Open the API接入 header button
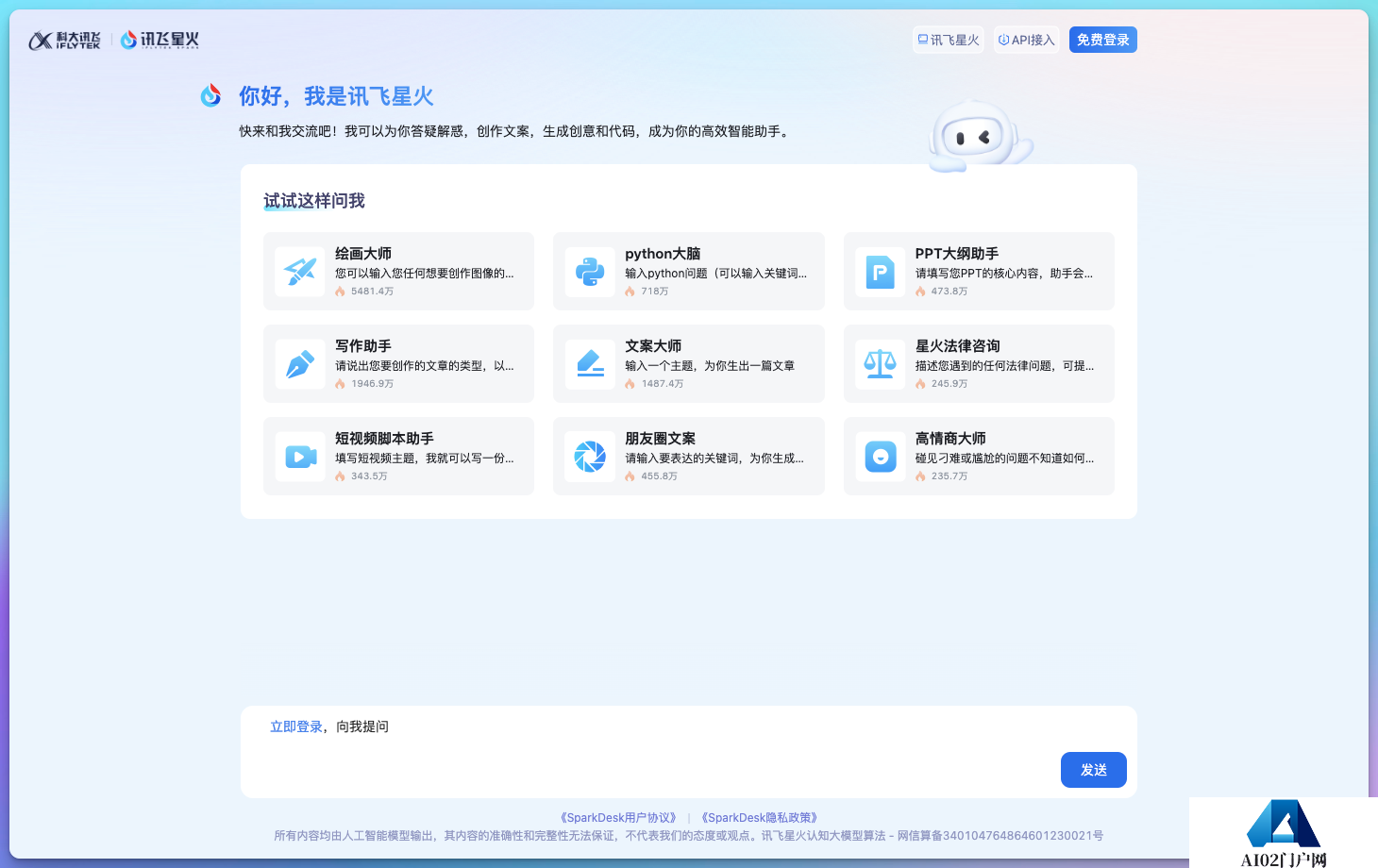 1026,40
